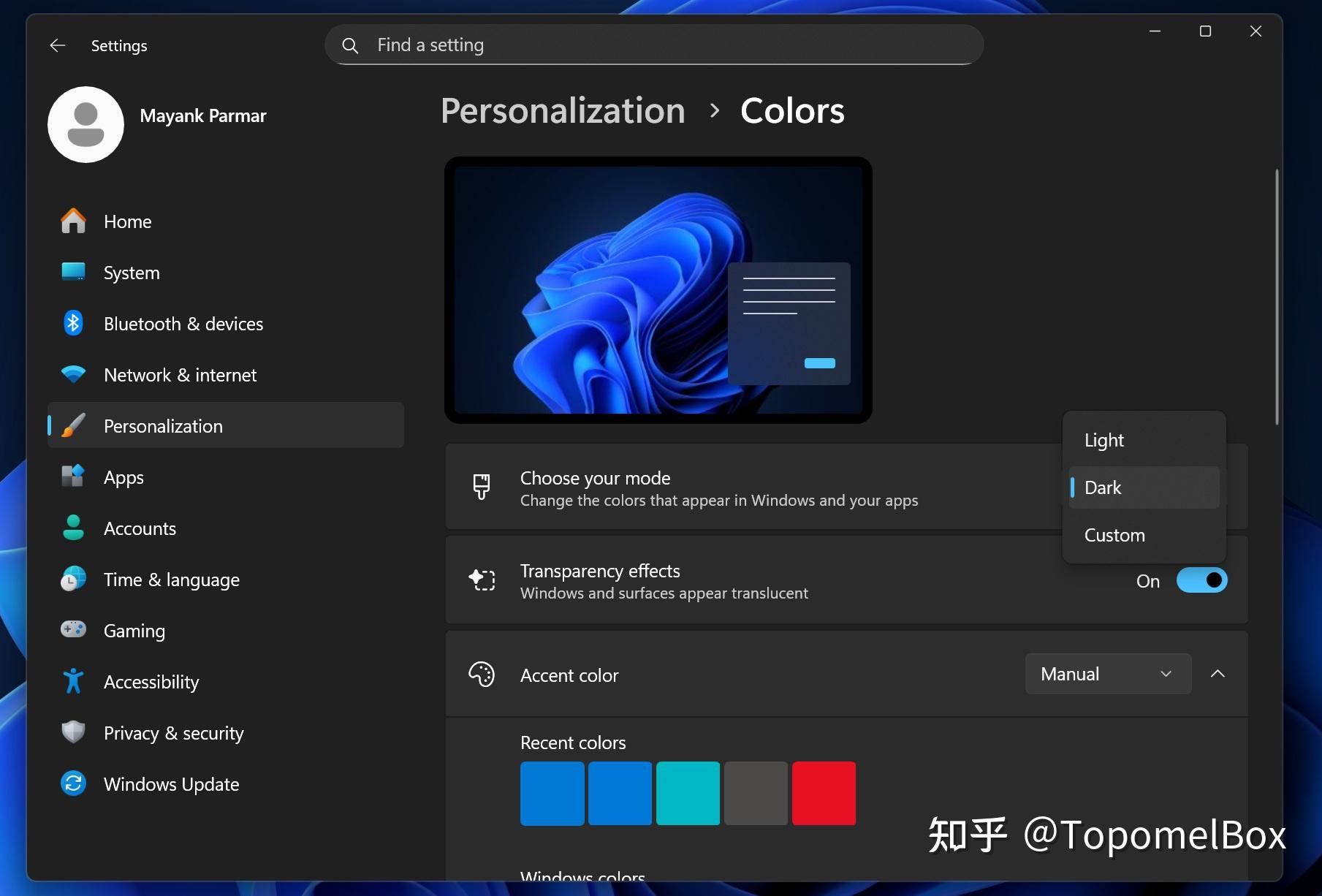This screenshot has height=896, width=1322.
Task: Go to Home settings
Action: click(x=226, y=221)
